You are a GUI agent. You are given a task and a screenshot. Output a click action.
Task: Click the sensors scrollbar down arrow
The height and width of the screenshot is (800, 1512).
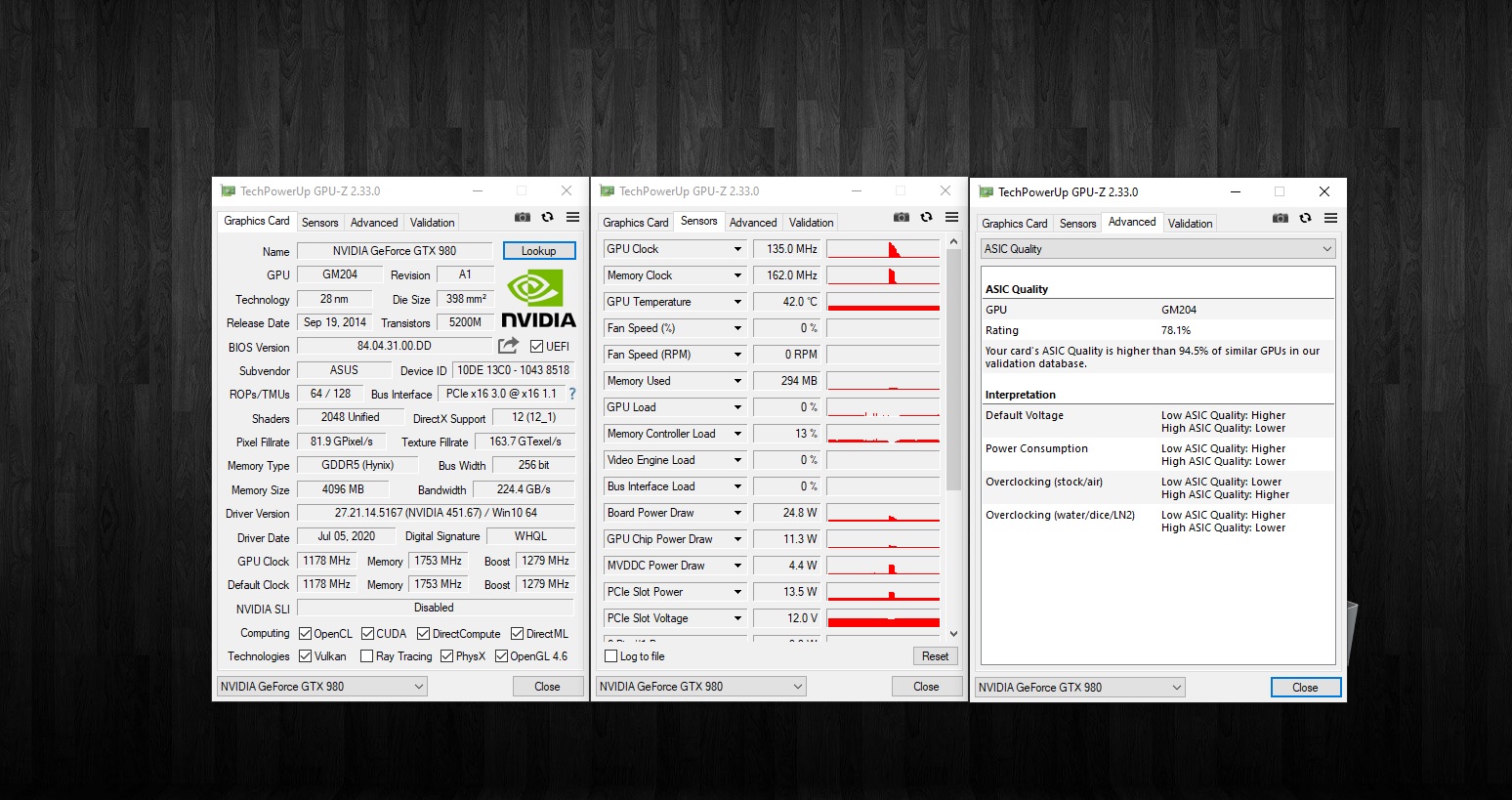point(953,634)
